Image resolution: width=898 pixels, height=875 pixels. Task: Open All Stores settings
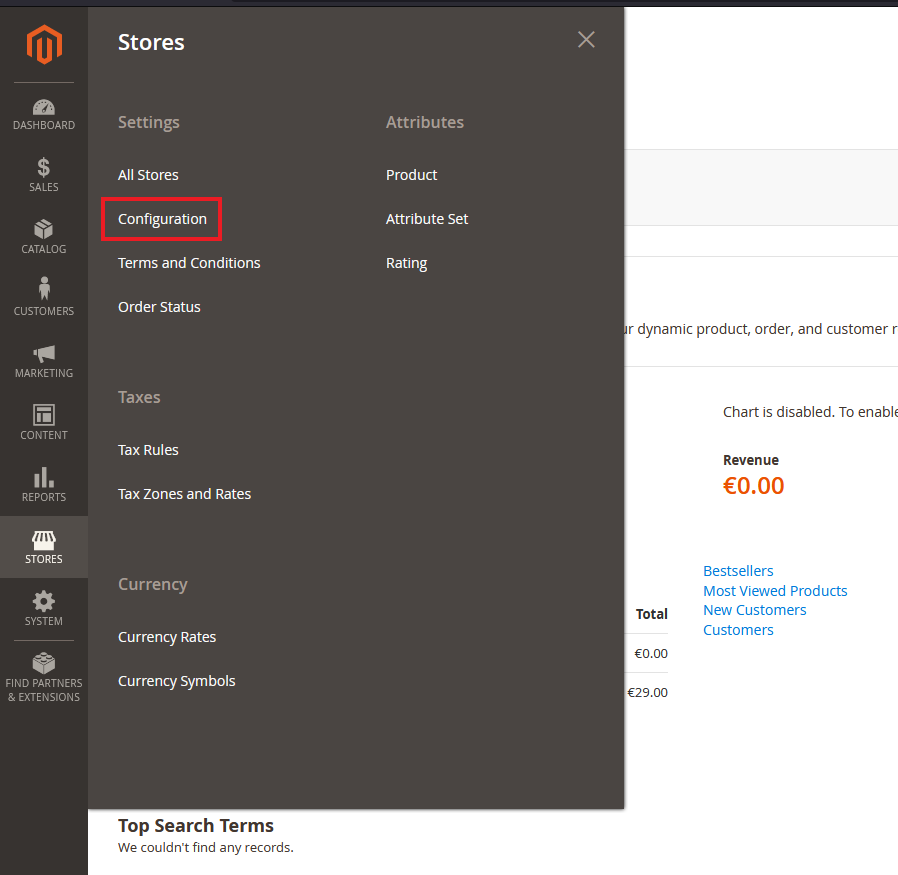pyautogui.click(x=148, y=175)
